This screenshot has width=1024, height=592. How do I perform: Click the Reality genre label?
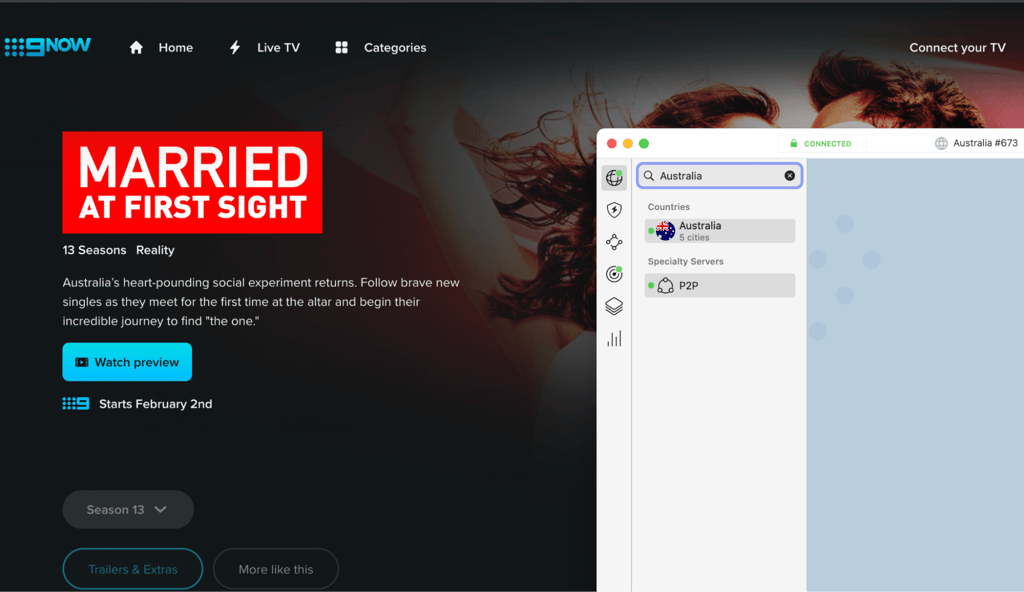tap(155, 250)
